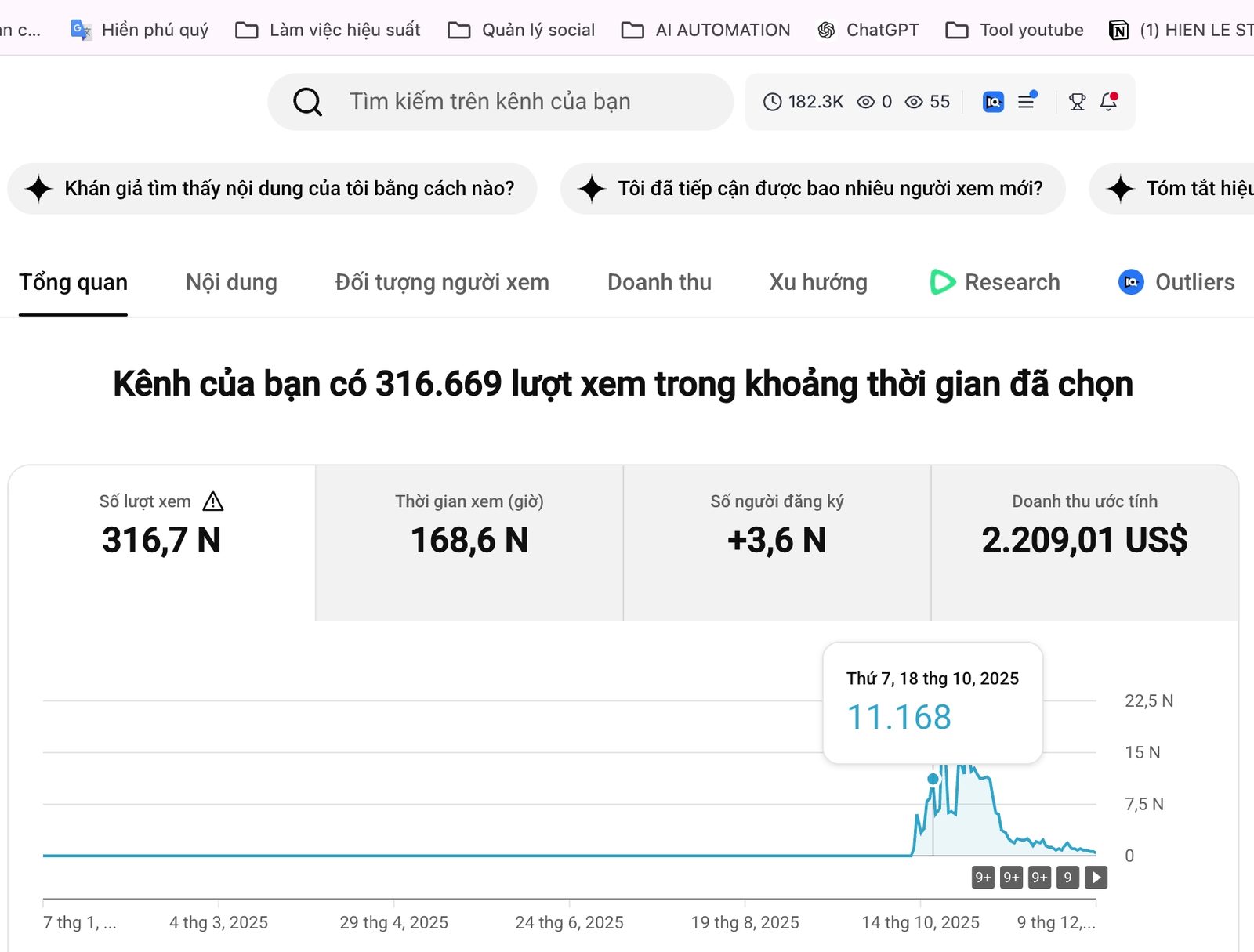Click the chart data point for 18 thg 10
Image resolution: width=1254 pixels, height=952 pixels.
tap(933, 779)
